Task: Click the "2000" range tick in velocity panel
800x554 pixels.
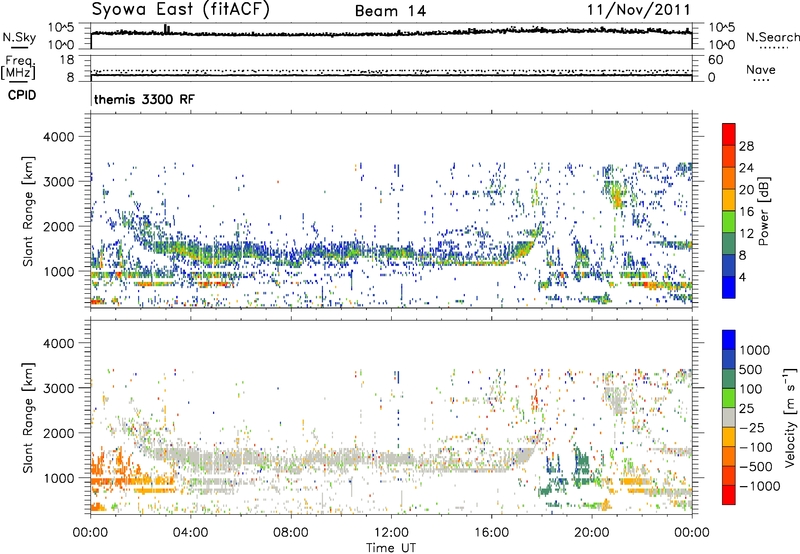Action: tap(58, 434)
